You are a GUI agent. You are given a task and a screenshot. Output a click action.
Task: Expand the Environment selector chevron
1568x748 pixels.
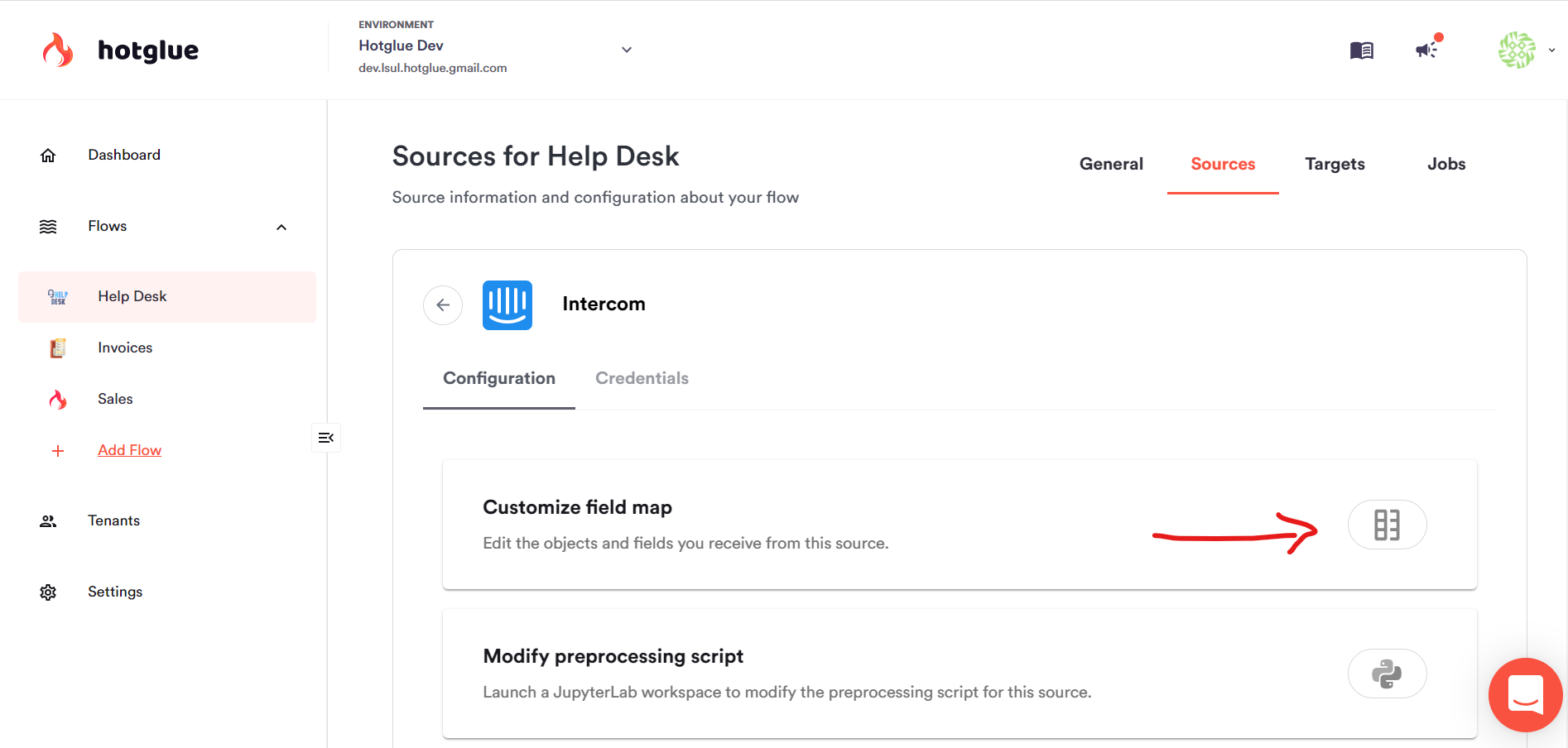click(627, 50)
